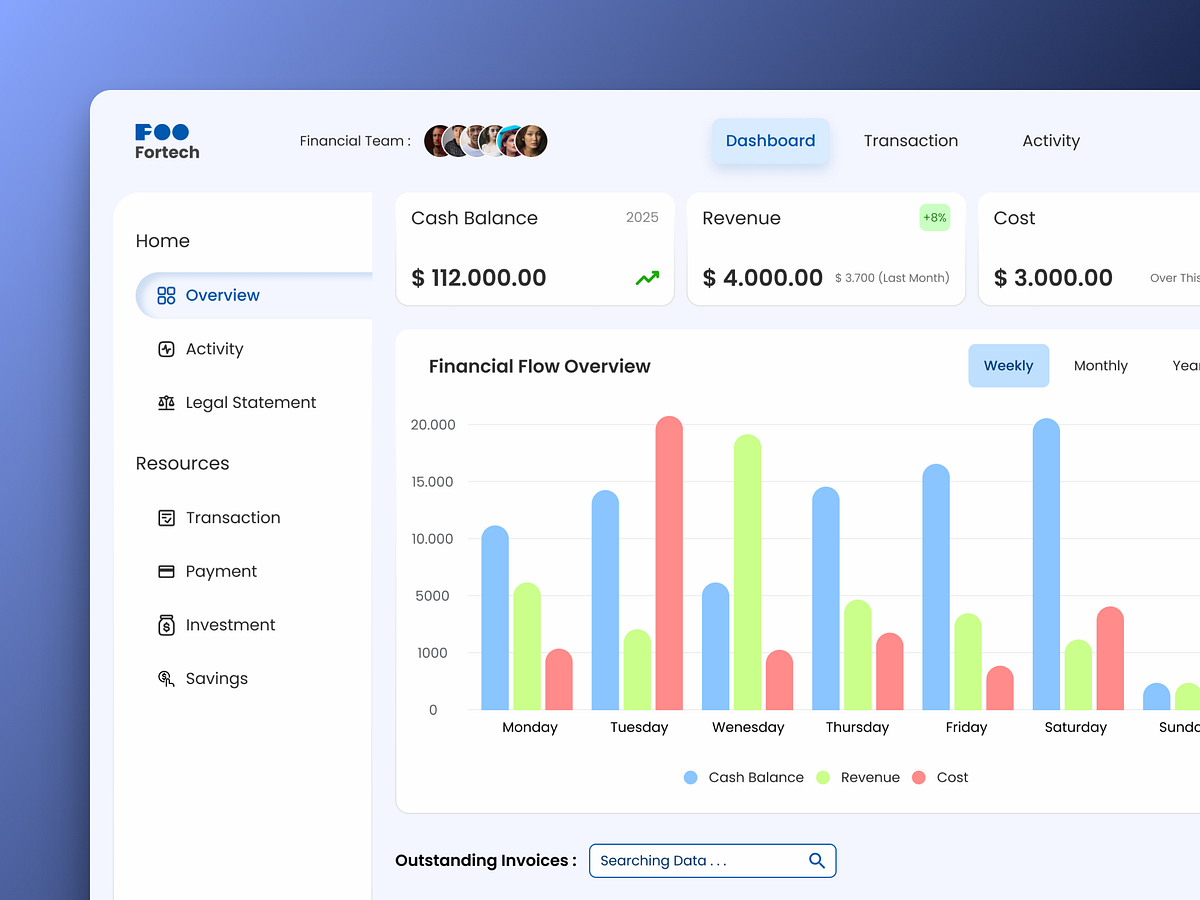
Task: Open Legal Statement in the sidebar
Action: point(251,403)
